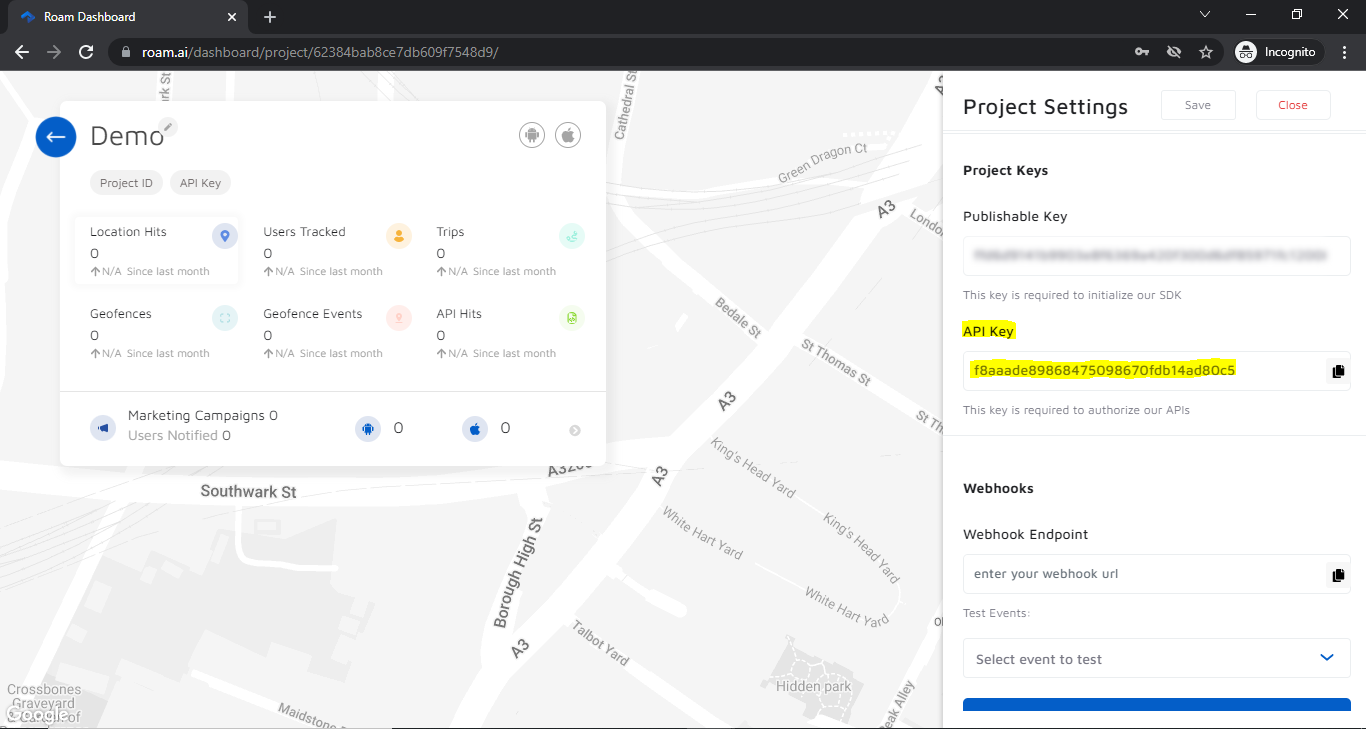1366x729 pixels.
Task: Open the tab search dropdown arrow
Action: 1205,15
